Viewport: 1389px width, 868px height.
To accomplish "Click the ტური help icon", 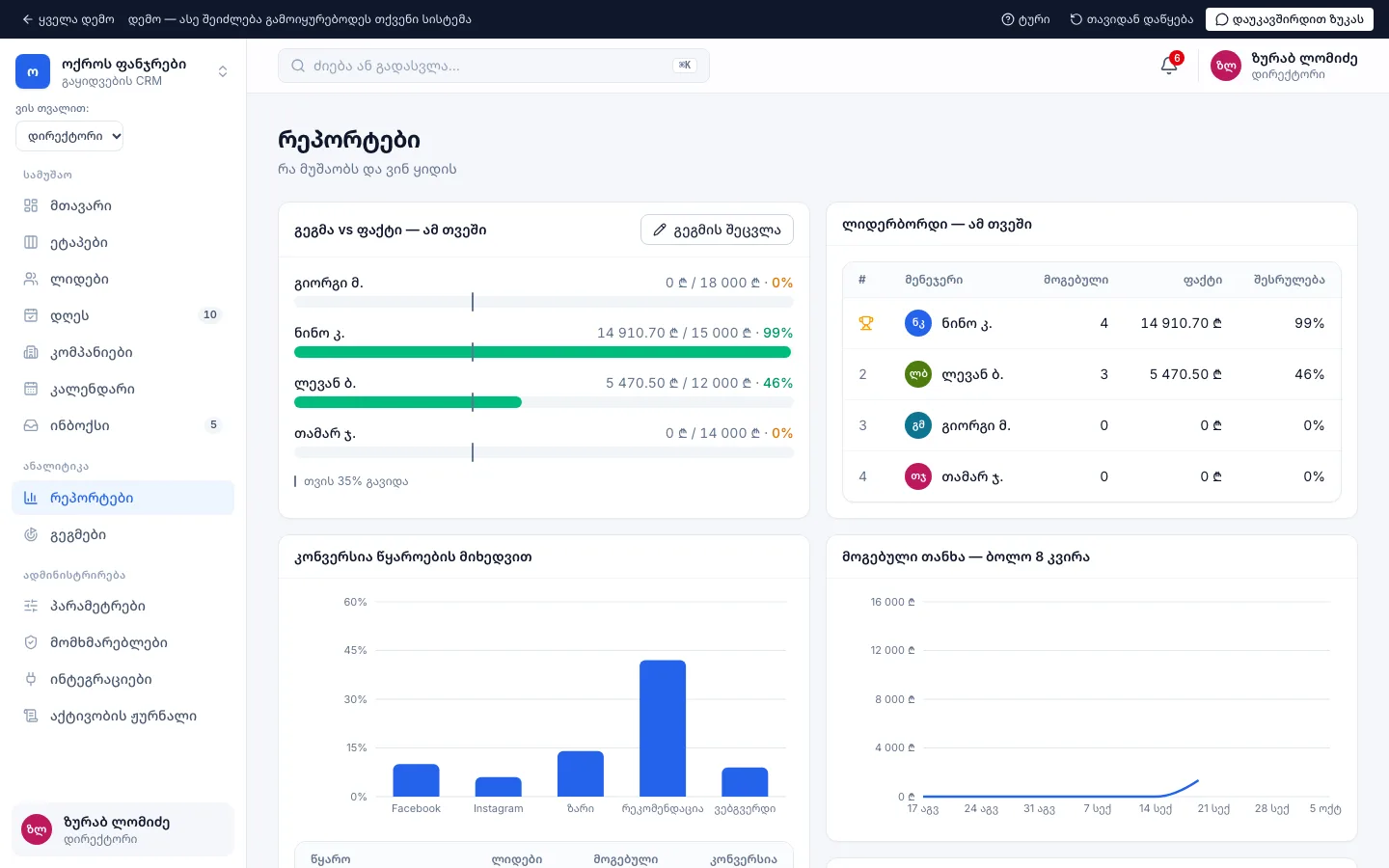I will coord(1007,19).
